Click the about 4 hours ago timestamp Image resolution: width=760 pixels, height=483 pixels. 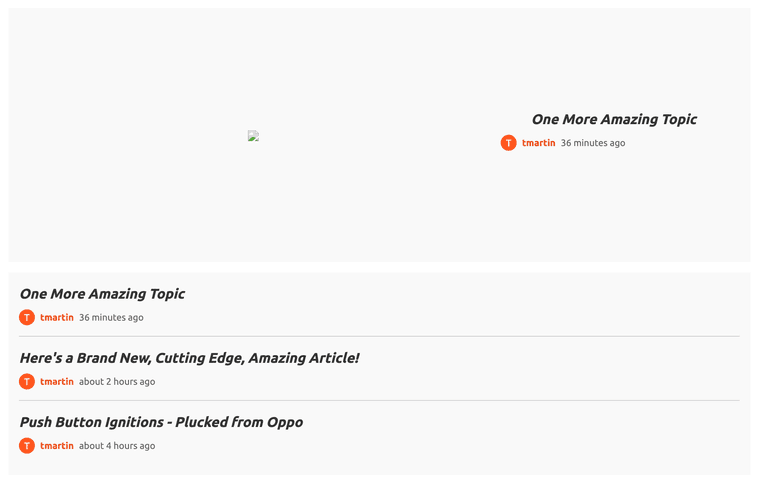pos(117,446)
